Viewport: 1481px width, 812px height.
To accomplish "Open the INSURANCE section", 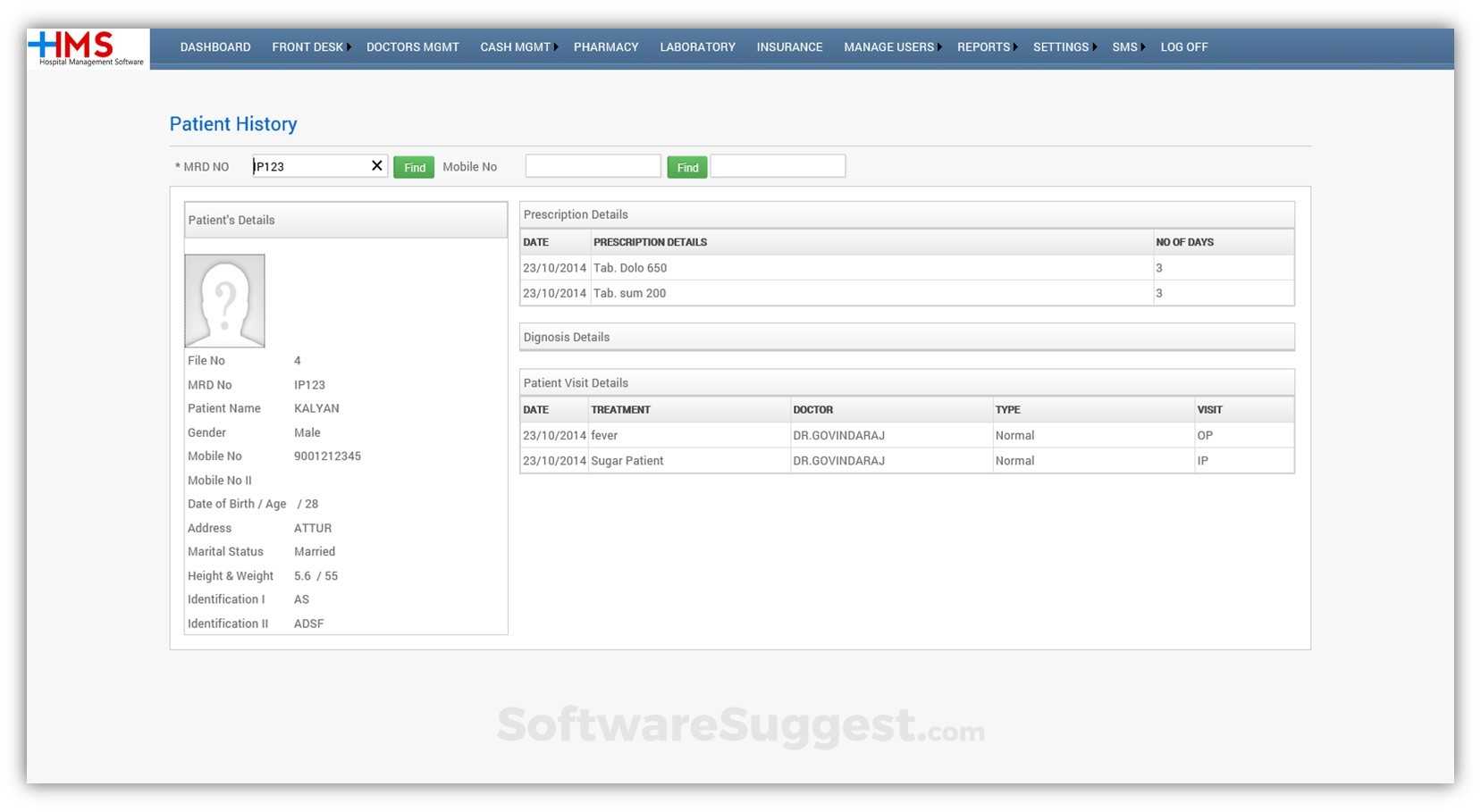I will tap(788, 46).
